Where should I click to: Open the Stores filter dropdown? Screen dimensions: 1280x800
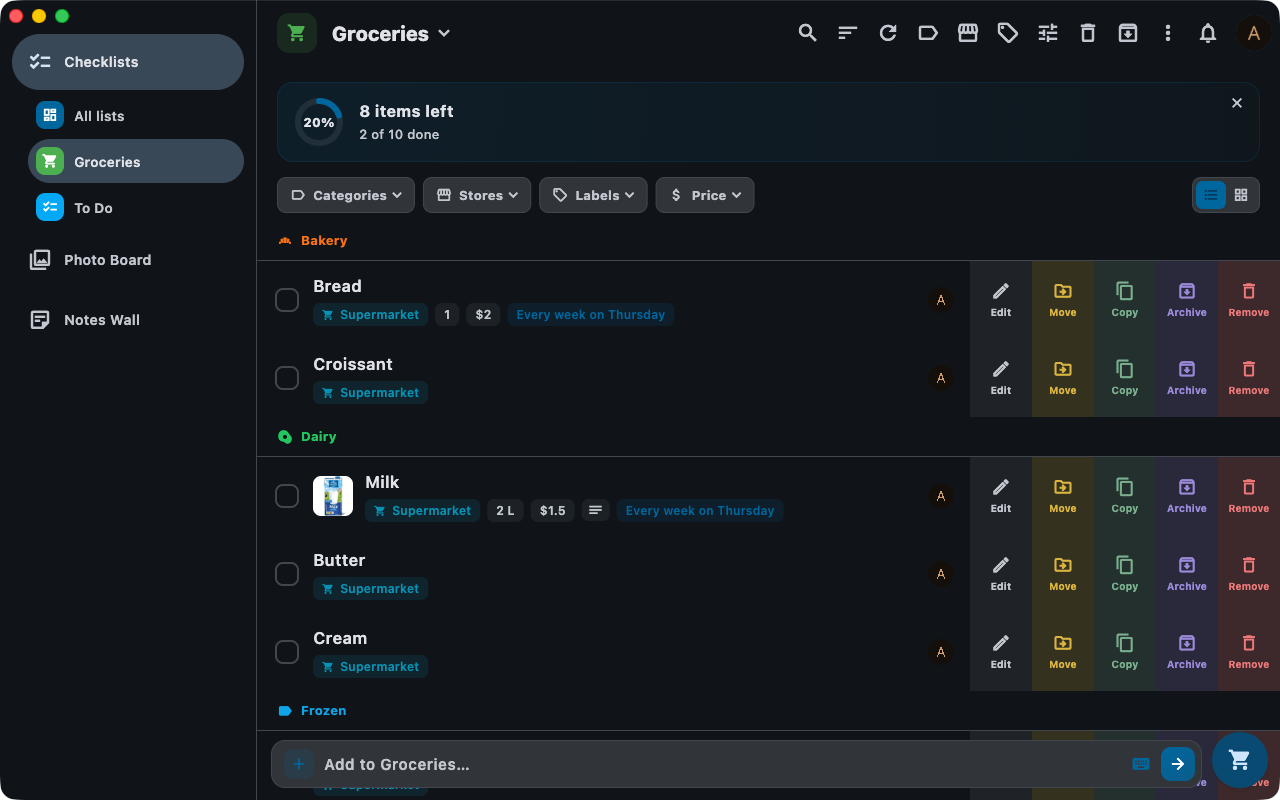[477, 195]
